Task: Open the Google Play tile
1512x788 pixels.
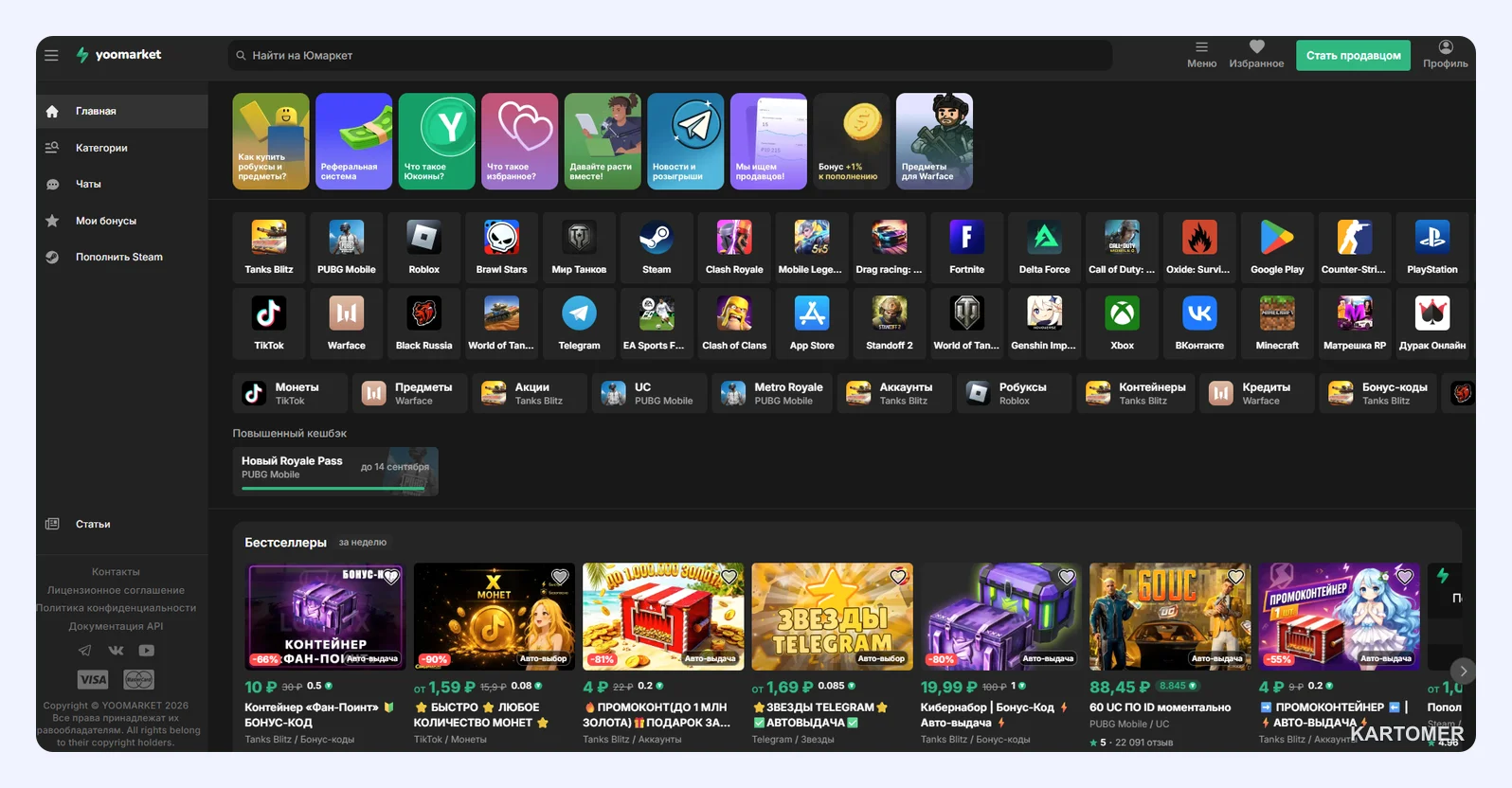Action: point(1277,247)
